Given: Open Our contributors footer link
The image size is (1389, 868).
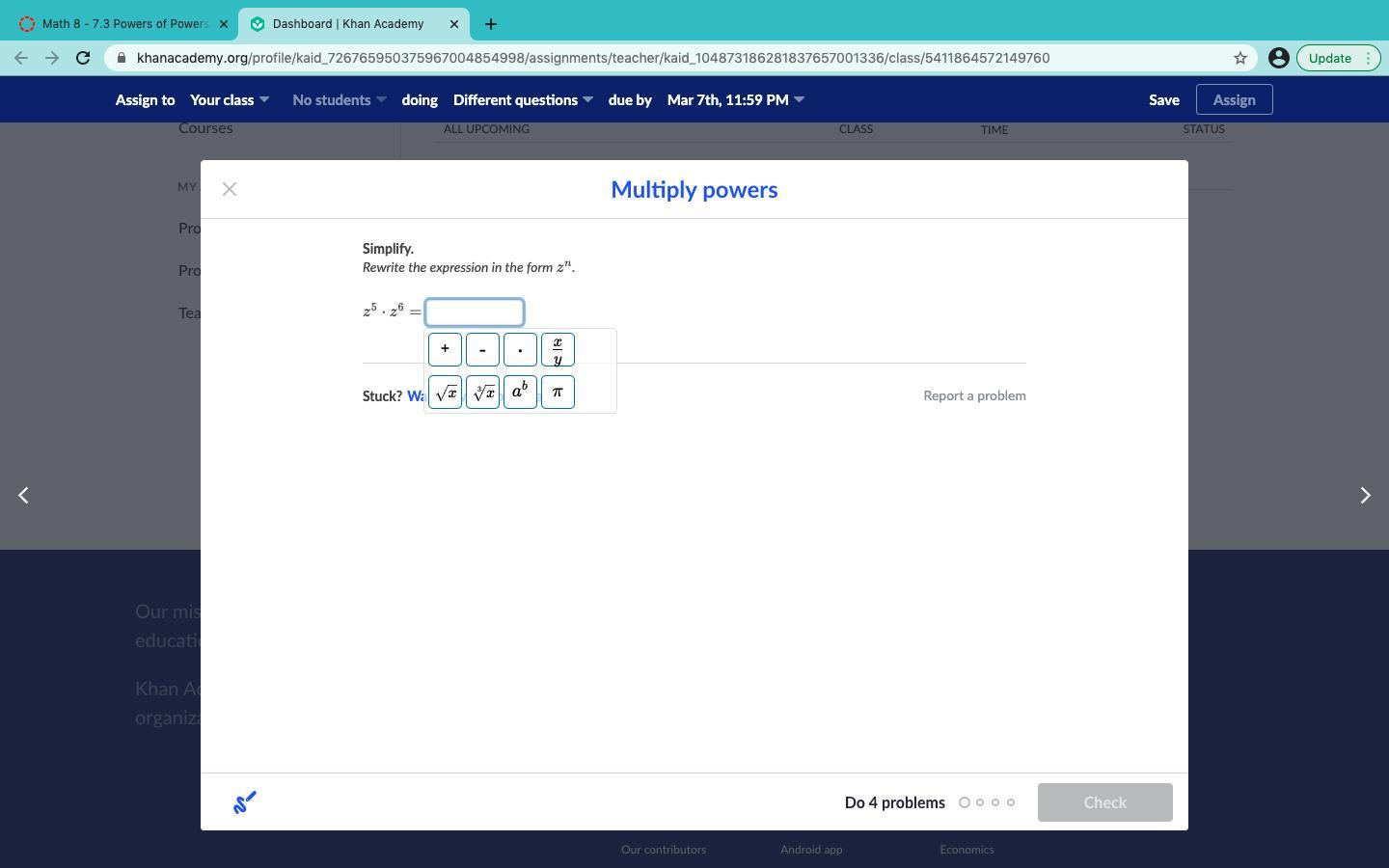Looking at the screenshot, I should tap(664, 850).
